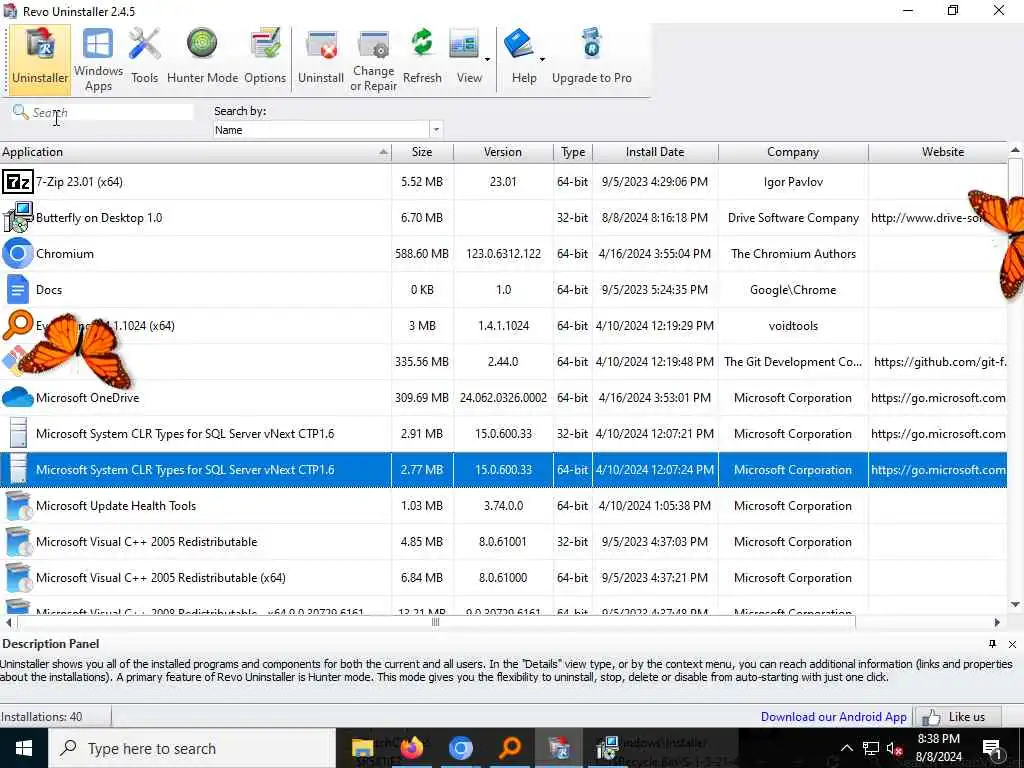Expand the Help dropdown arrow
Viewport: 1024px width, 768px height.
542,59
